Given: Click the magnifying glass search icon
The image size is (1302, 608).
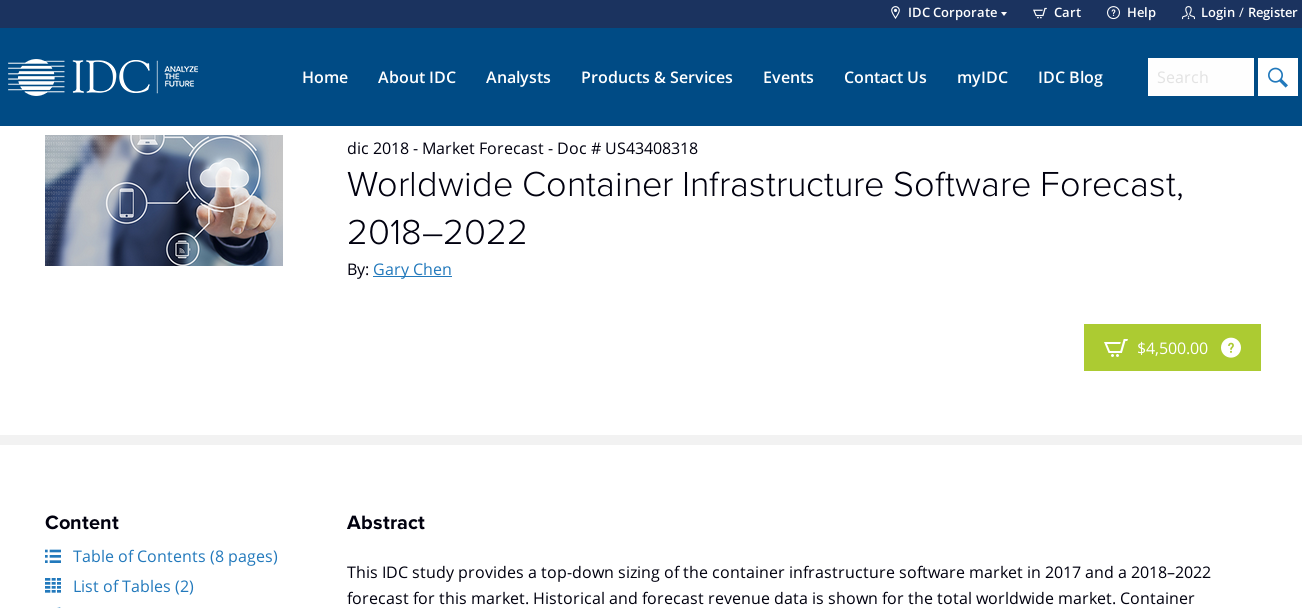Looking at the screenshot, I should [x=1277, y=77].
